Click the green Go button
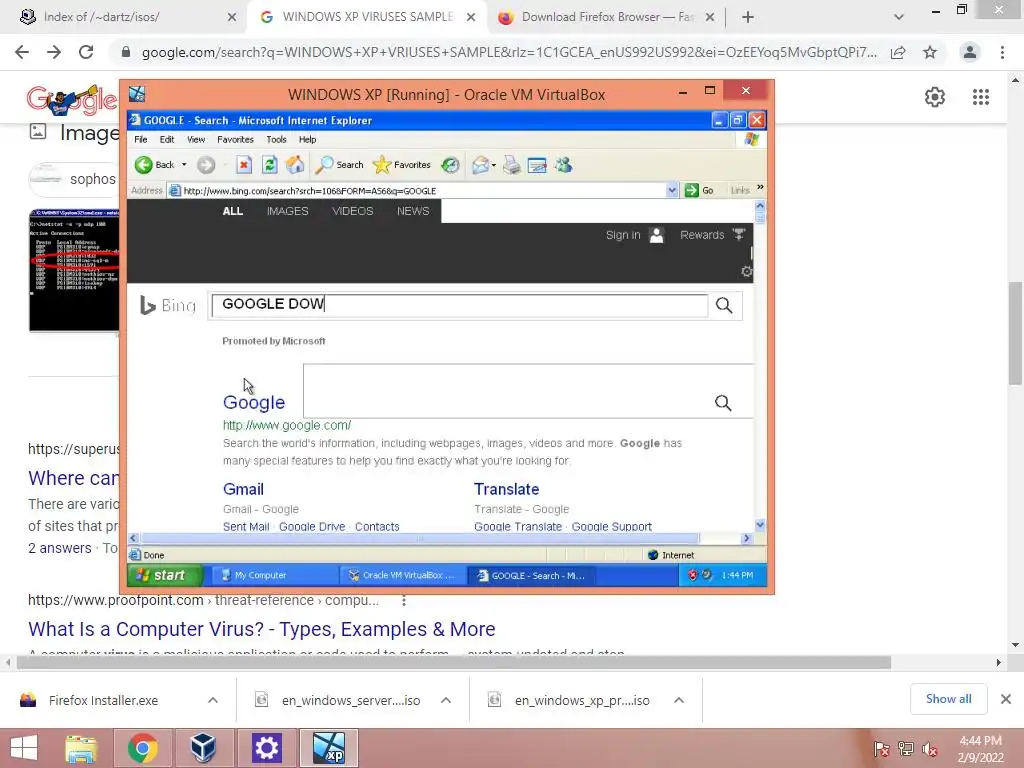1024x768 pixels. coord(699,191)
